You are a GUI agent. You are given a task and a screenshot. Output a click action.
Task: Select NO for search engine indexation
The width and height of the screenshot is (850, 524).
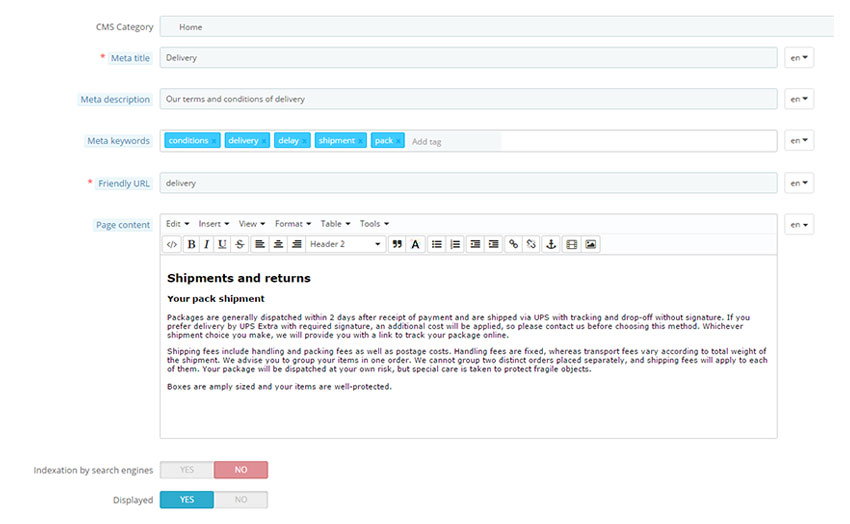240,470
